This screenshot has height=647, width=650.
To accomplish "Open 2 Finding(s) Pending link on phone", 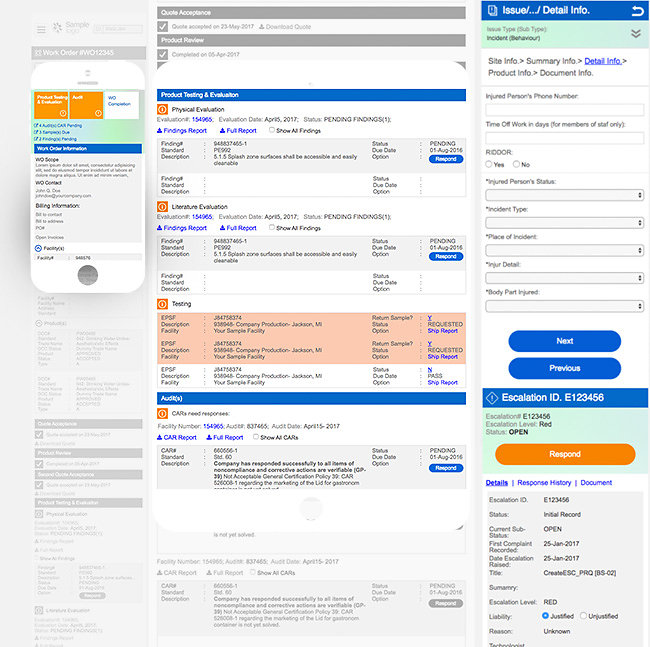I will tap(55, 139).
